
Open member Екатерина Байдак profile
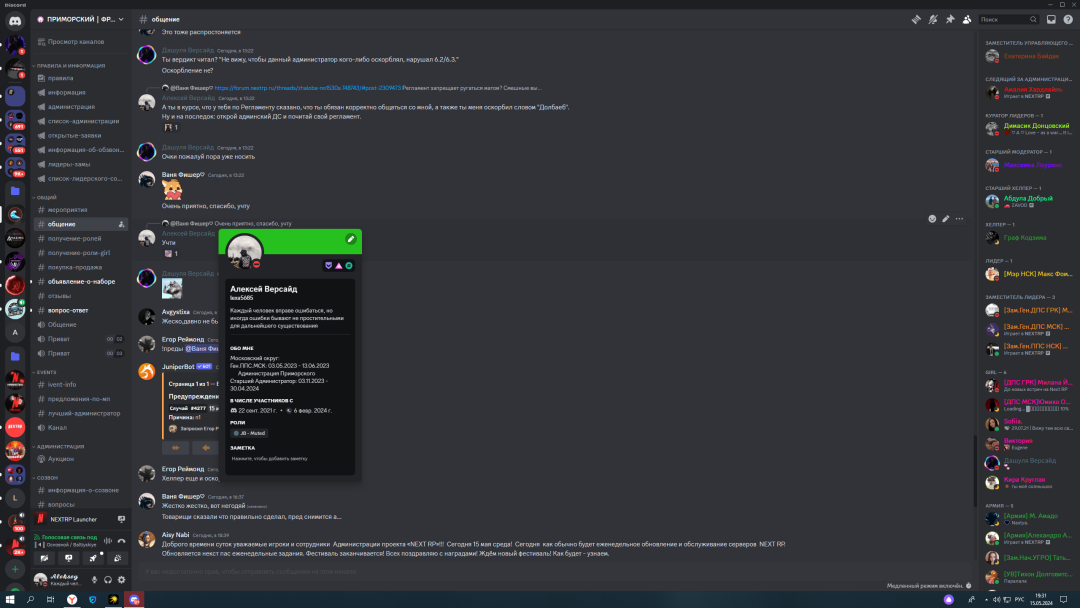tap(1029, 56)
